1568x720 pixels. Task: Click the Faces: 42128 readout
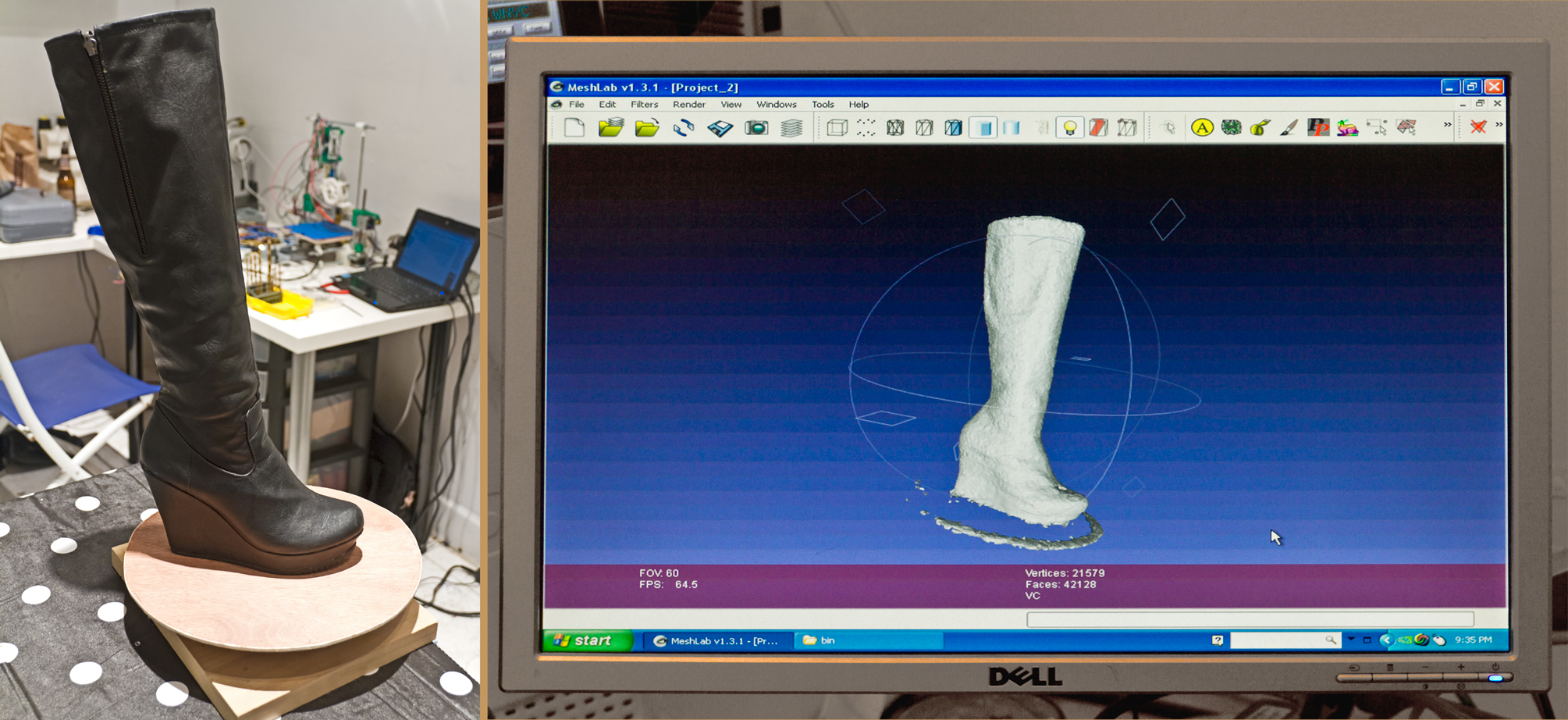click(1061, 585)
